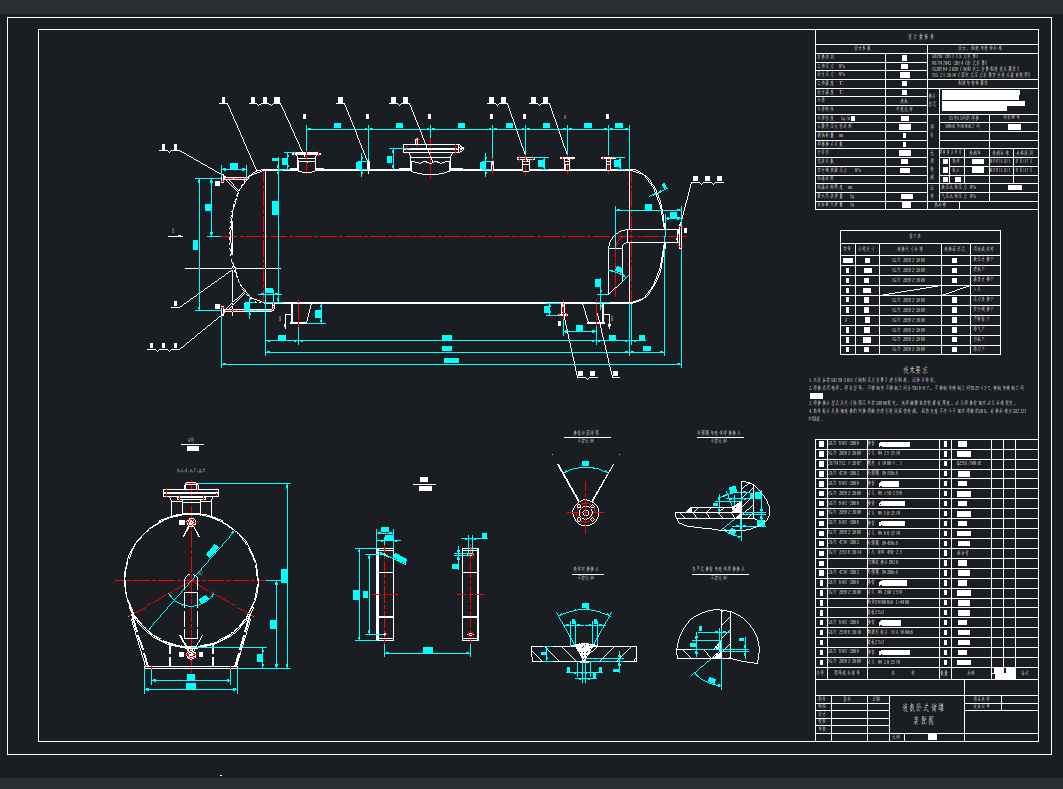1063x789 pixels.
Task: Click the "装配图" text in the title block
Action: (923, 721)
